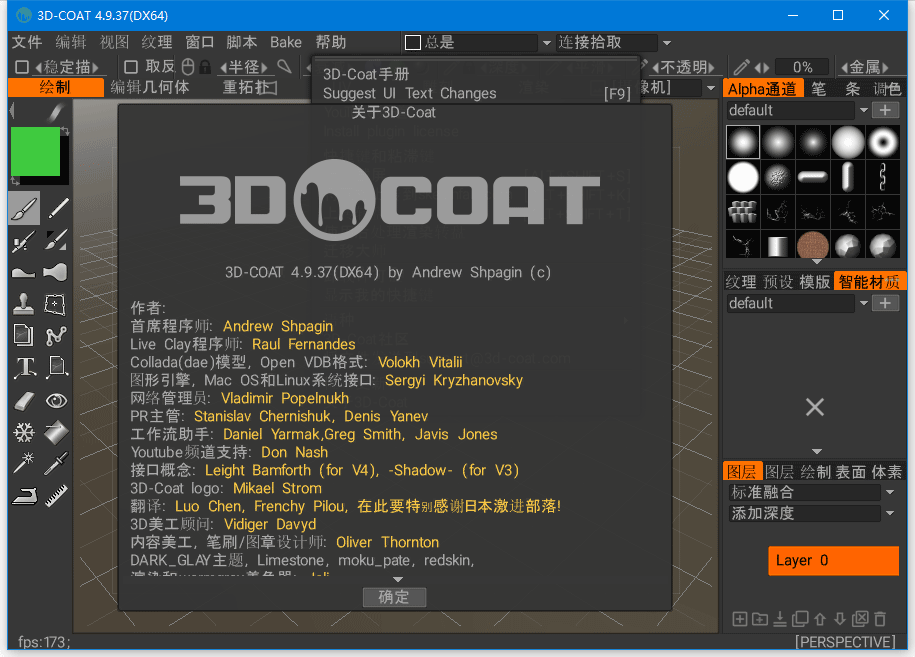Screen dimensions: 915x657
Task: Select the ruler measure tool
Action: 57,496
